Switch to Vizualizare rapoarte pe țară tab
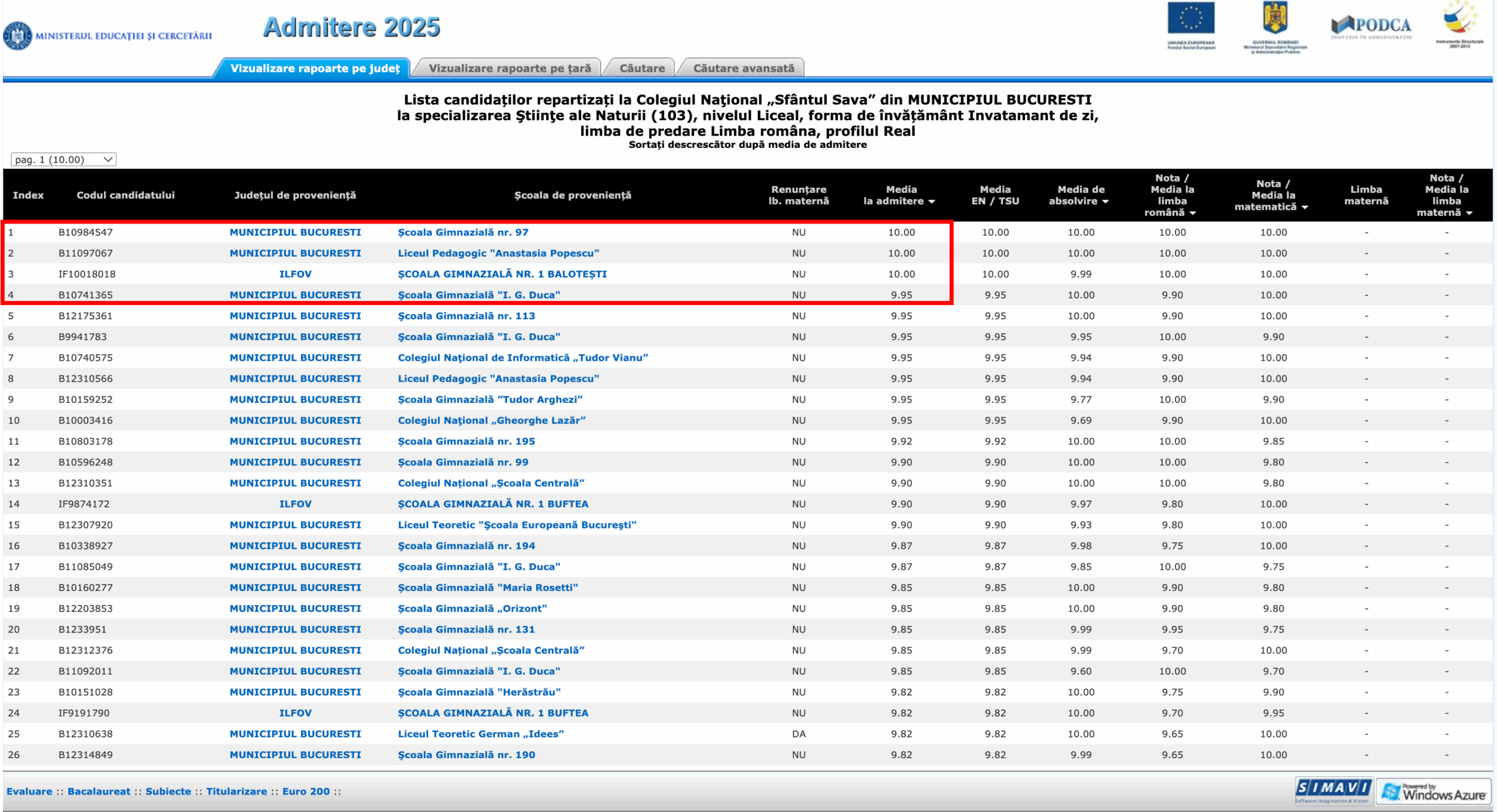The image size is (1497, 812). [x=509, y=68]
